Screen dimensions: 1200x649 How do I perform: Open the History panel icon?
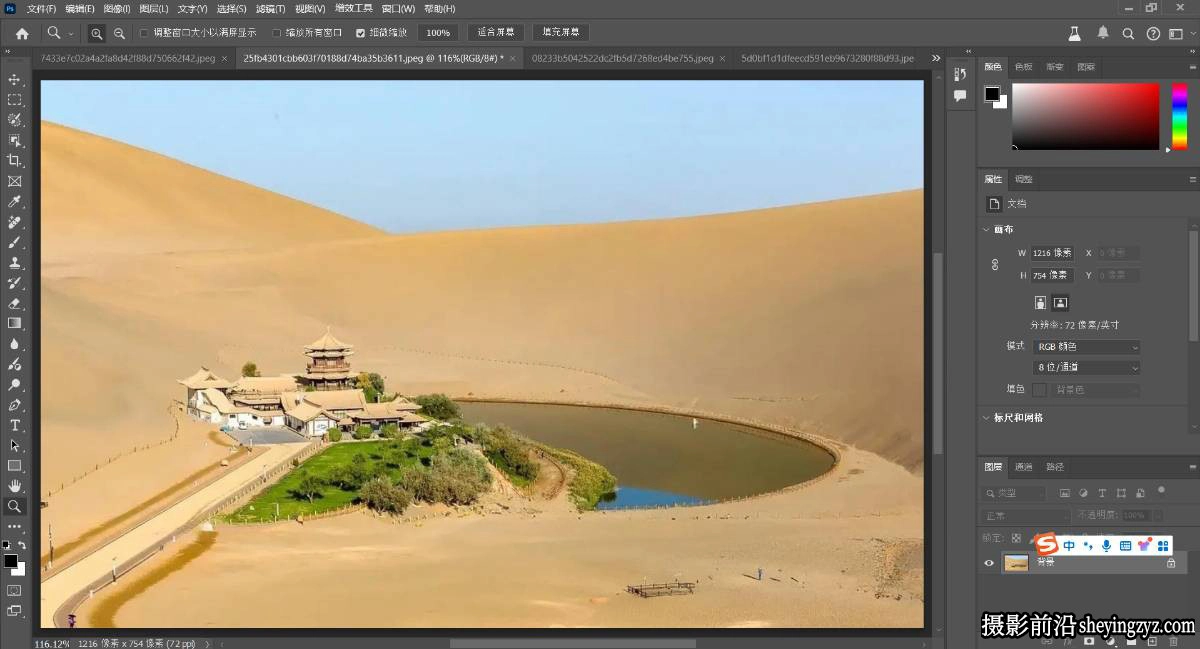click(959, 74)
